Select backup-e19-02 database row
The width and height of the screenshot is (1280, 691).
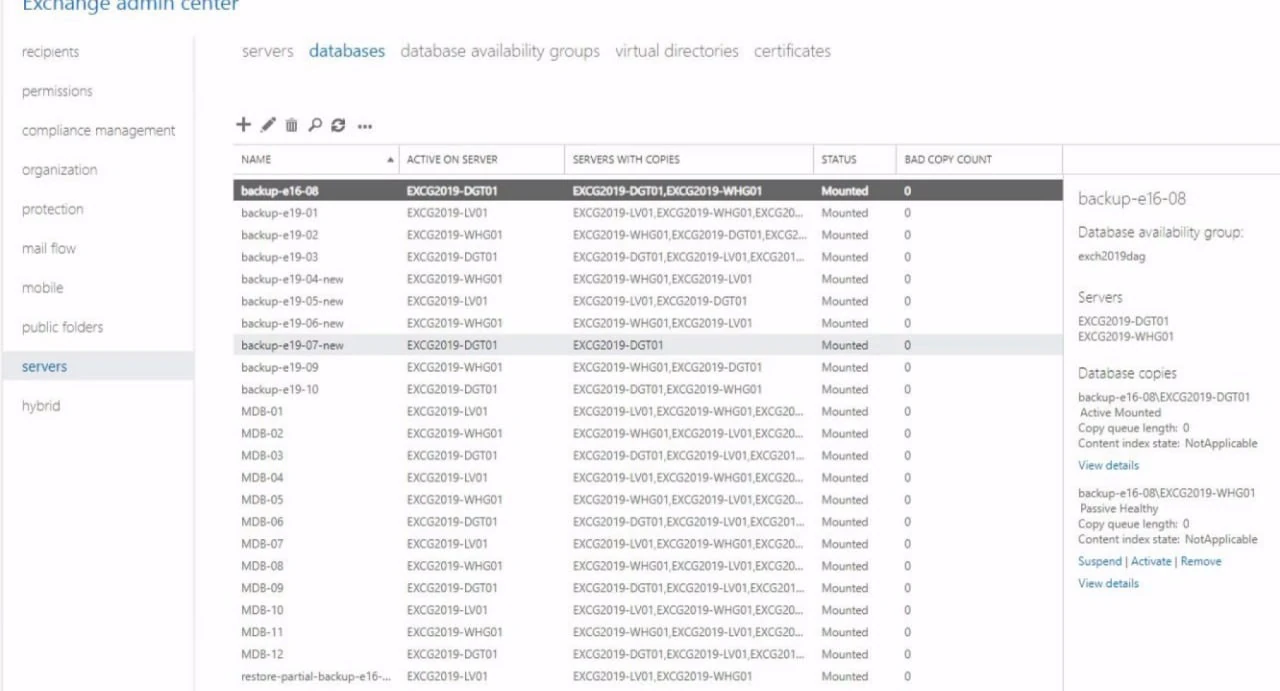tap(648, 235)
